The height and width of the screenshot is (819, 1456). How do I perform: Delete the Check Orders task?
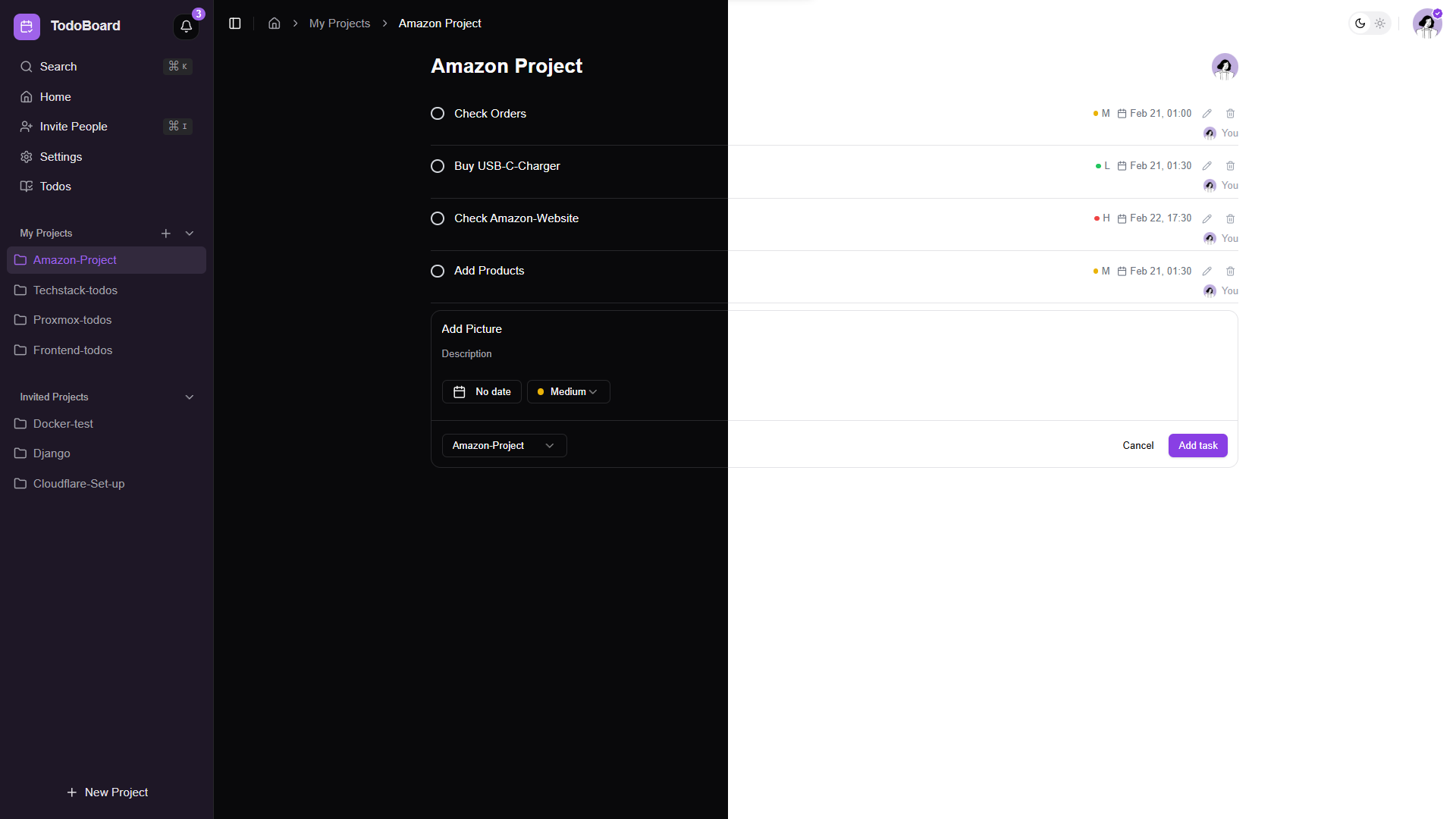coord(1231,114)
